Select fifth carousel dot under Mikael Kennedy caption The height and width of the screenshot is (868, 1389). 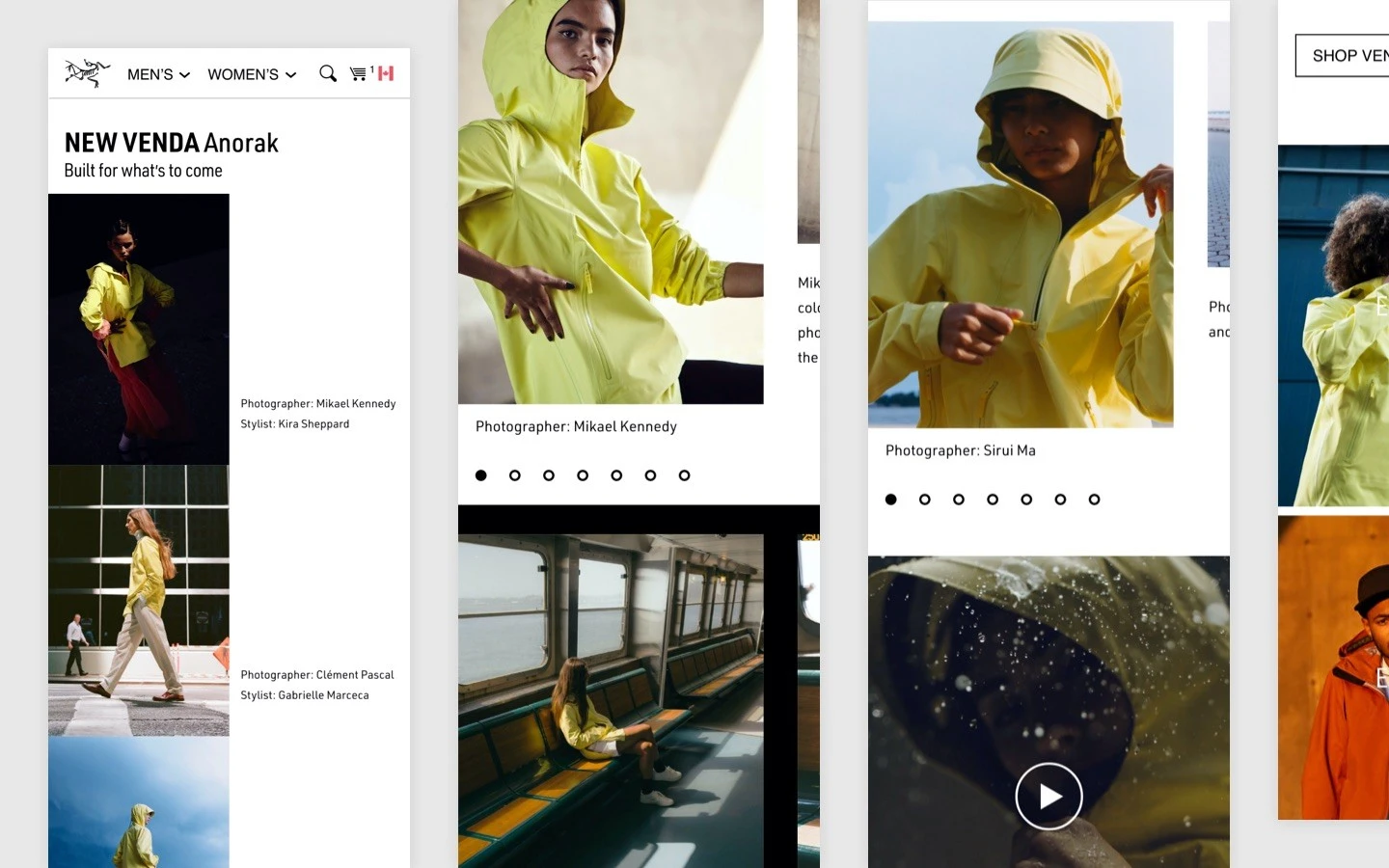616,475
